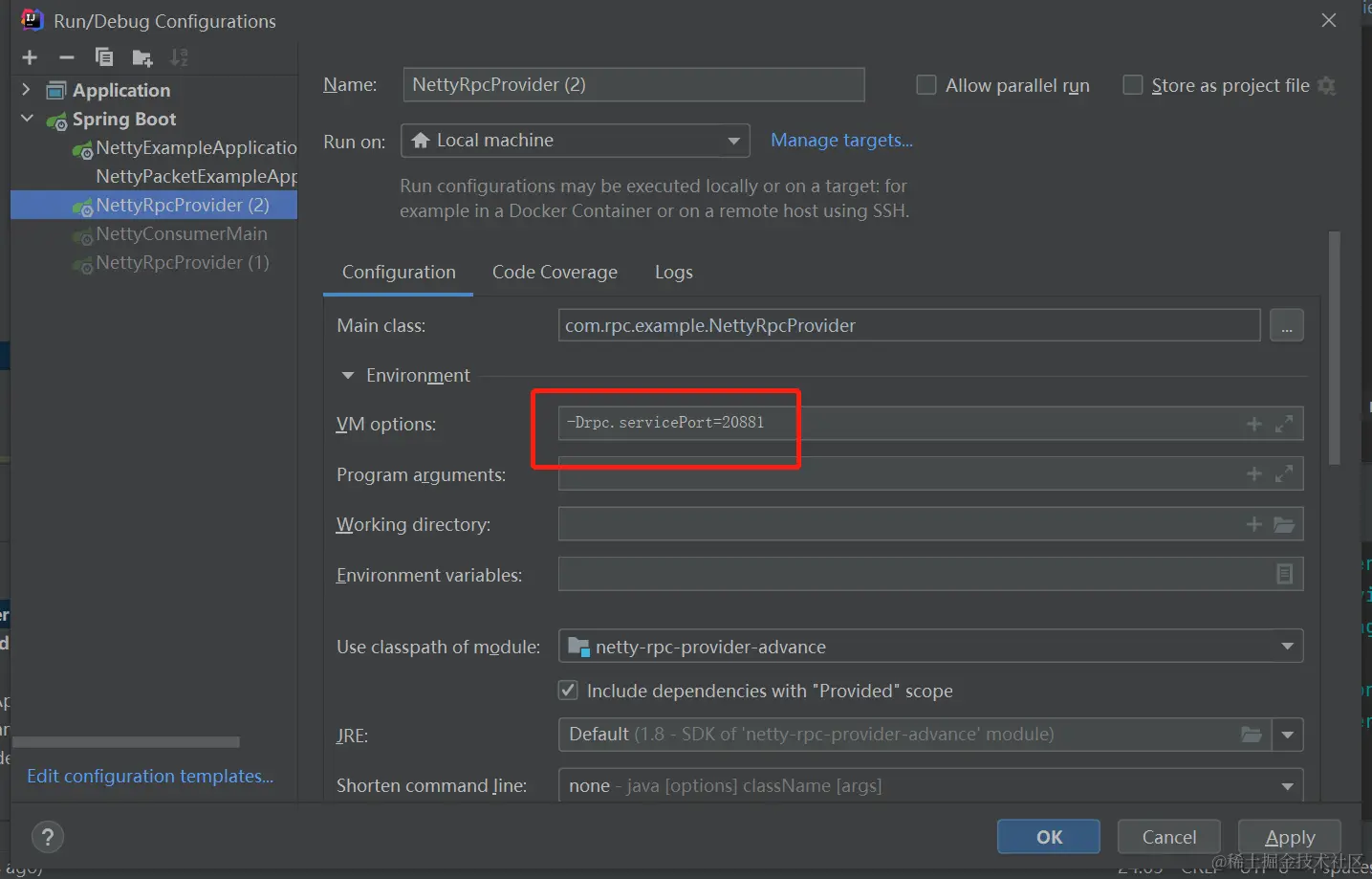Expand VM options field editor icon

tap(1284, 424)
